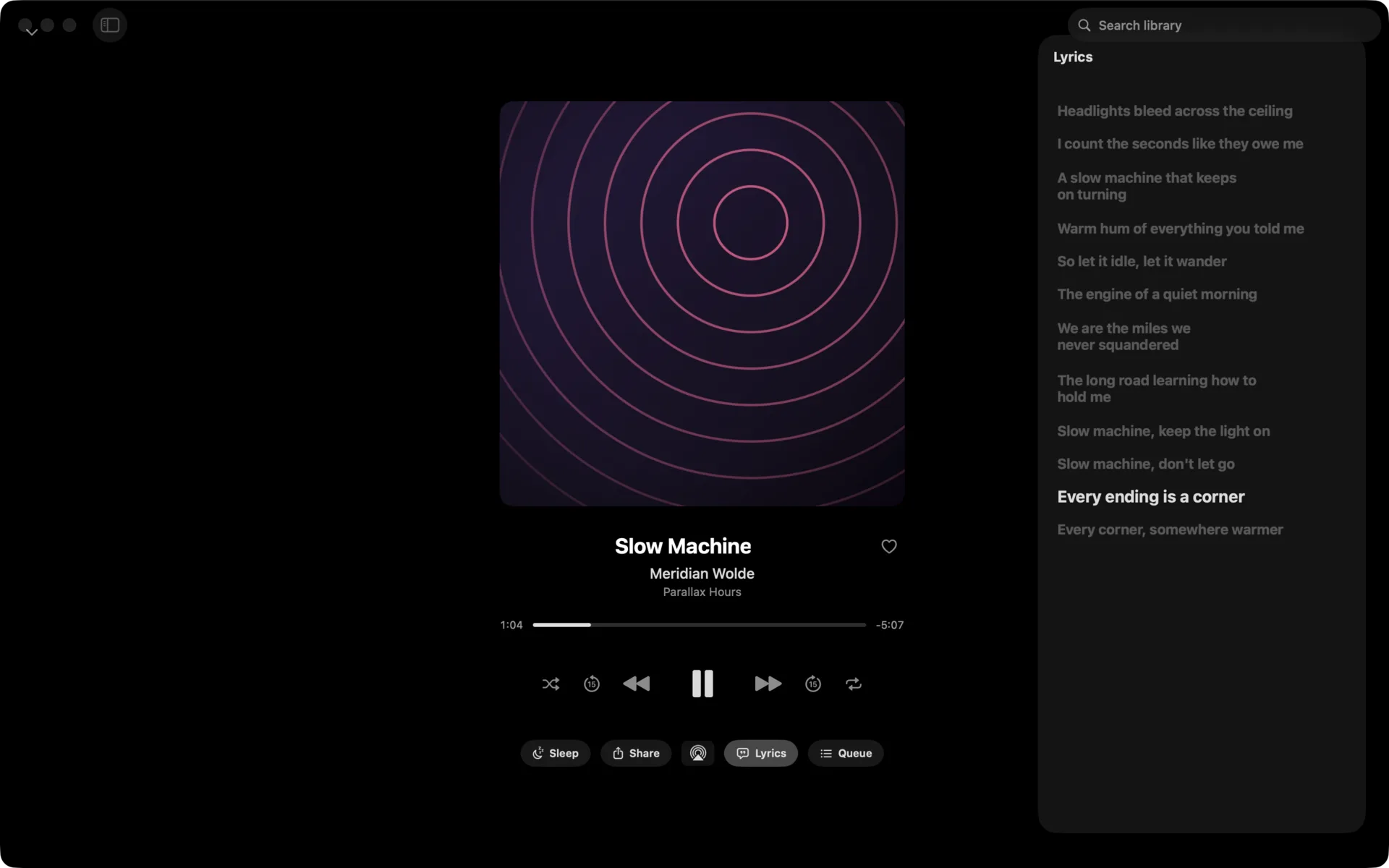This screenshot has height=868, width=1389.
Task: Go to previous track
Action: point(637,684)
